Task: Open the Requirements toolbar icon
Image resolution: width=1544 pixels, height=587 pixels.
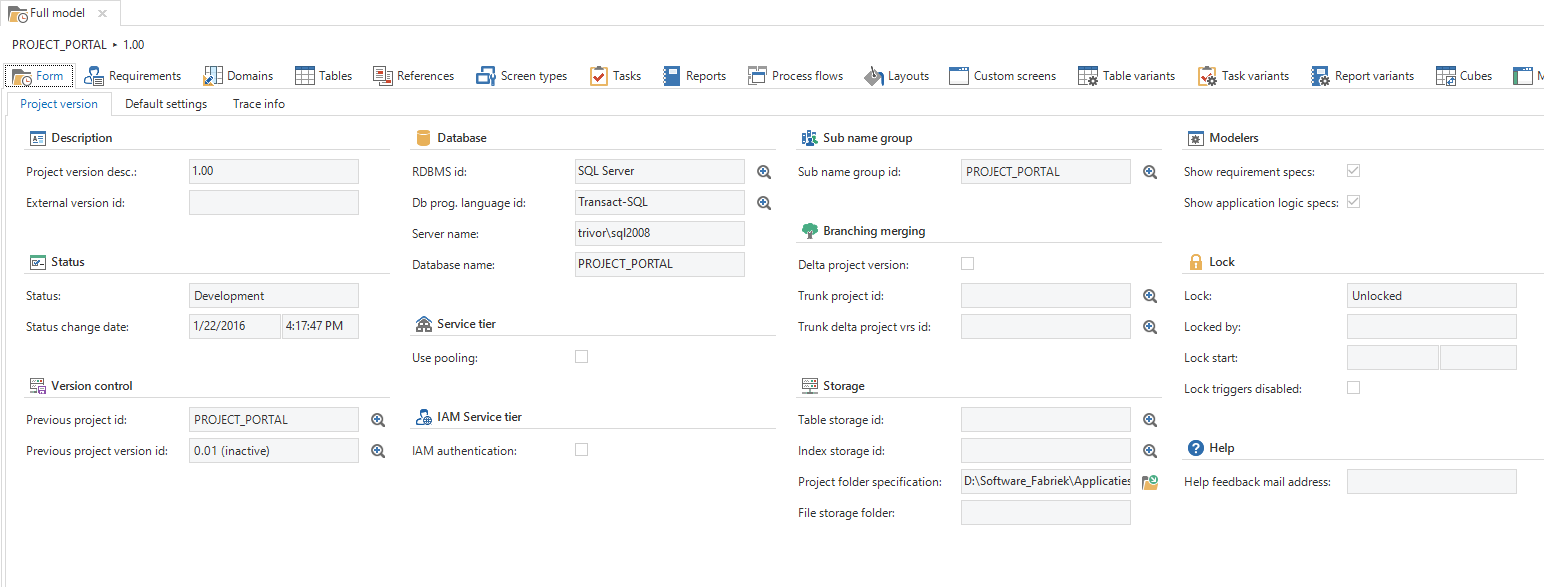Action: click(x=95, y=76)
